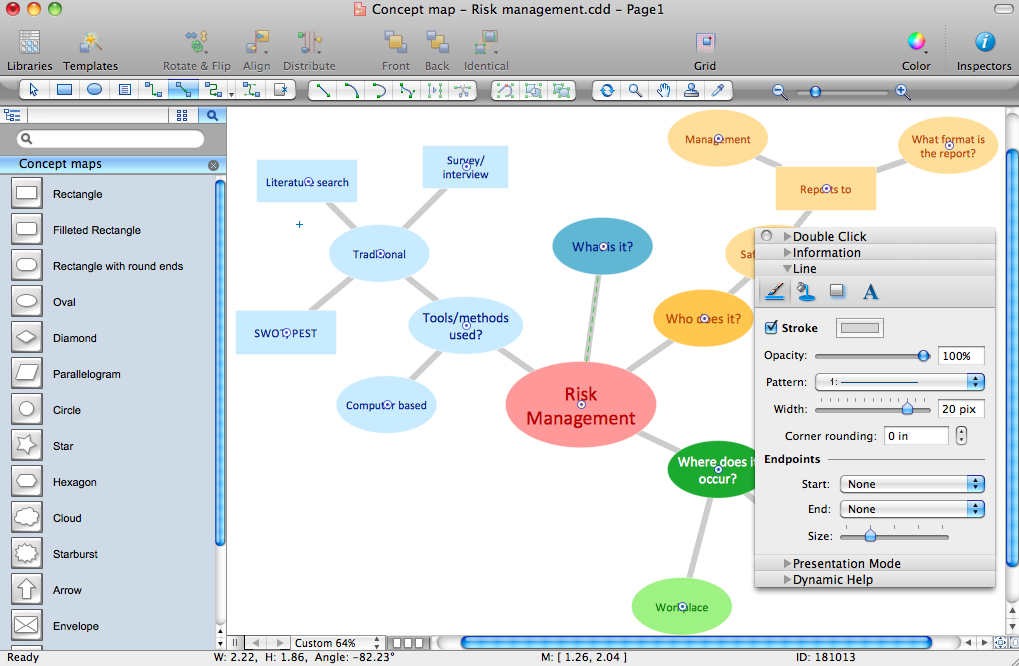Select the eyedropper tool
This screenshot has width=1019, height=666.
[717, 90]
